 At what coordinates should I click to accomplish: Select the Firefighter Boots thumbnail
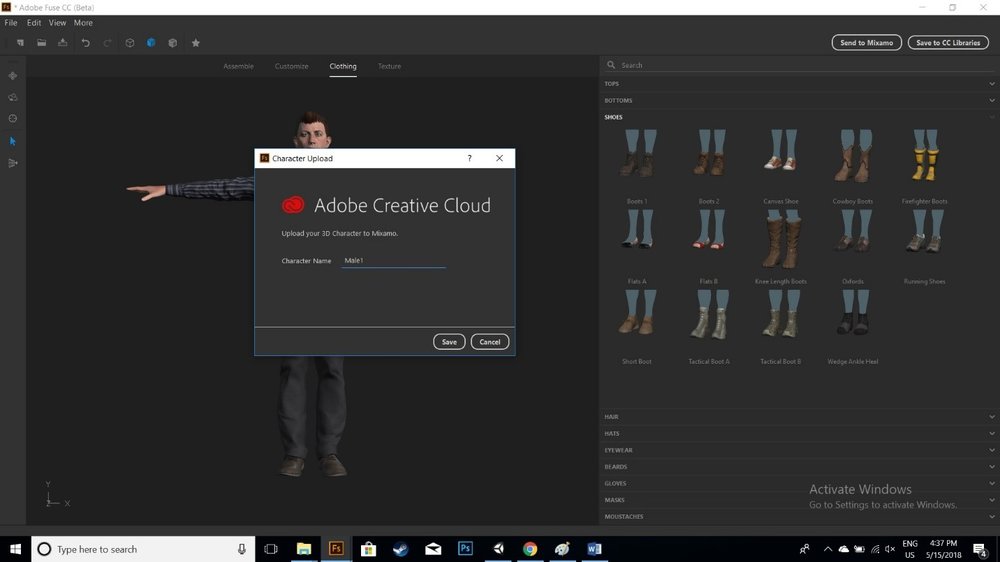[x=924, y=156]
